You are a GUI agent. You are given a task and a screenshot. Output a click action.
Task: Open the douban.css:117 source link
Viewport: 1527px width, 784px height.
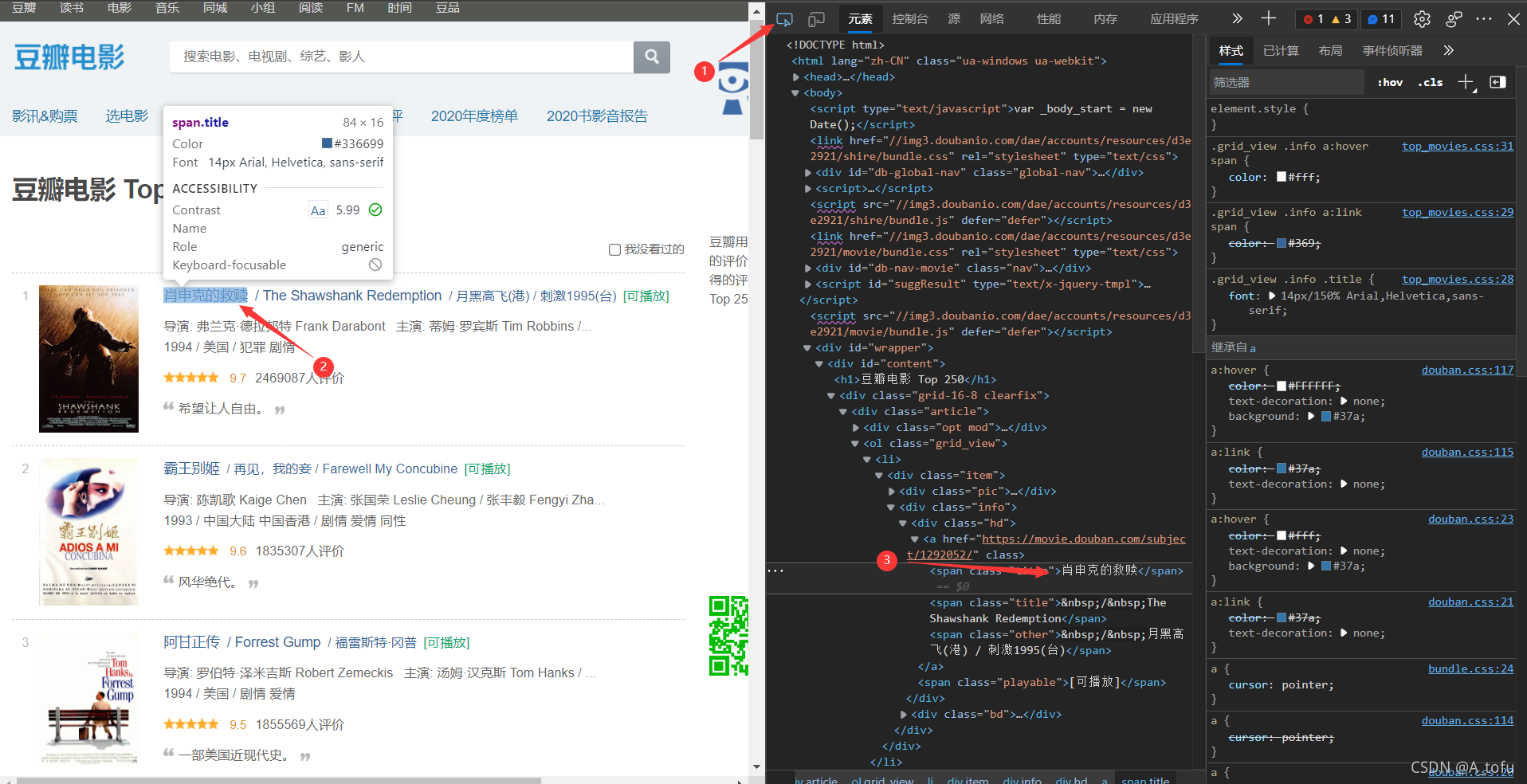pos(1467,370)
